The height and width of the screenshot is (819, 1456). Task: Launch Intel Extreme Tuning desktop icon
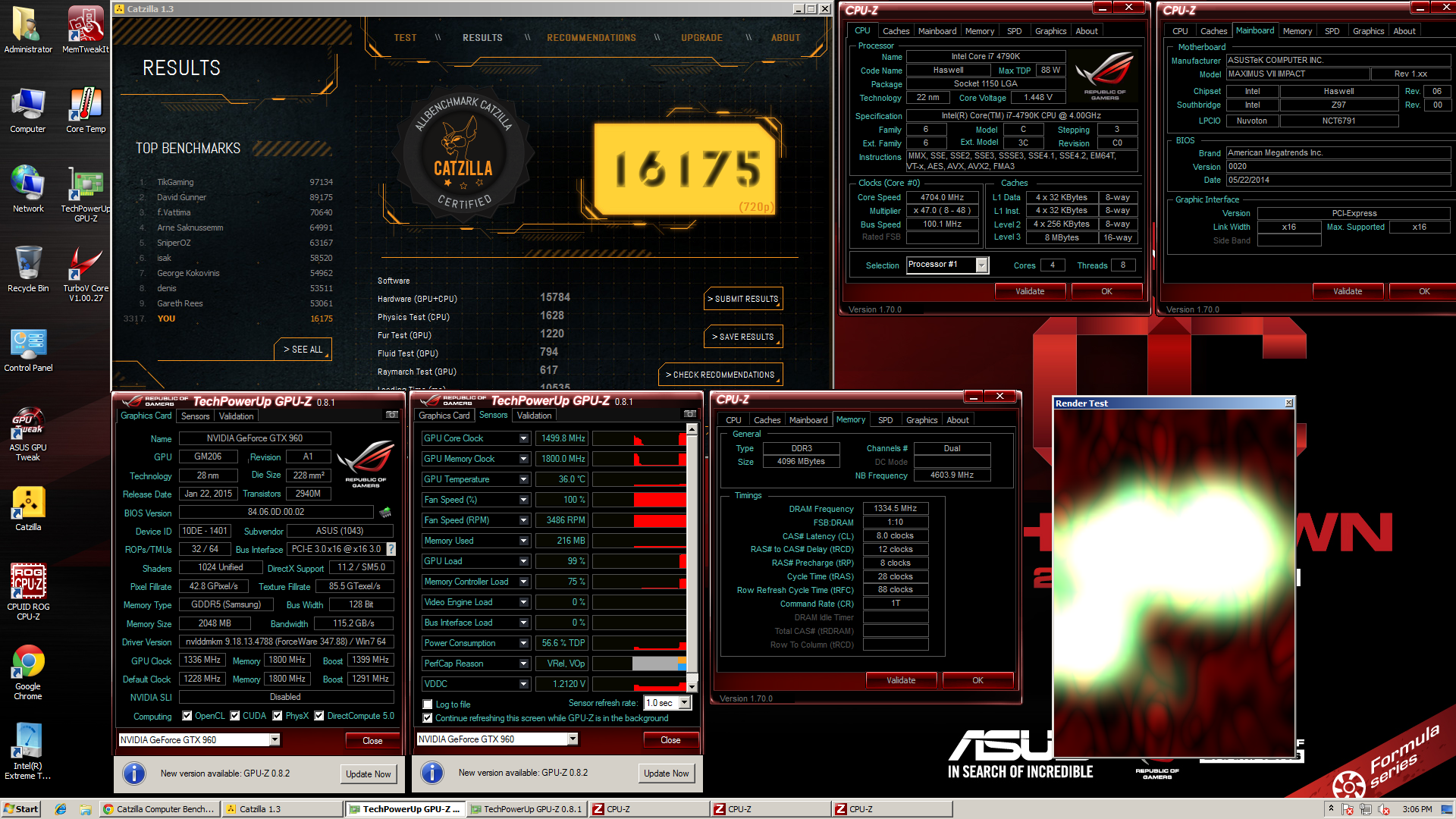tap(28, 752)
